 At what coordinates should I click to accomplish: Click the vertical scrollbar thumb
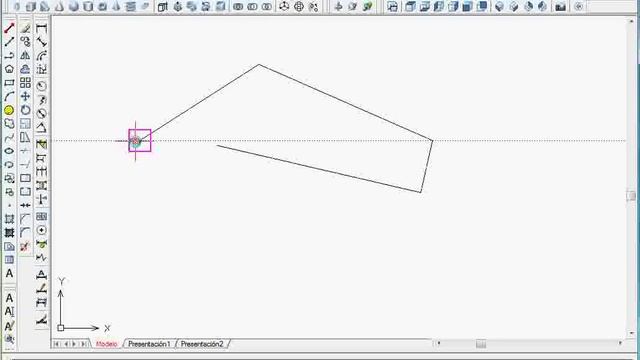632,196
